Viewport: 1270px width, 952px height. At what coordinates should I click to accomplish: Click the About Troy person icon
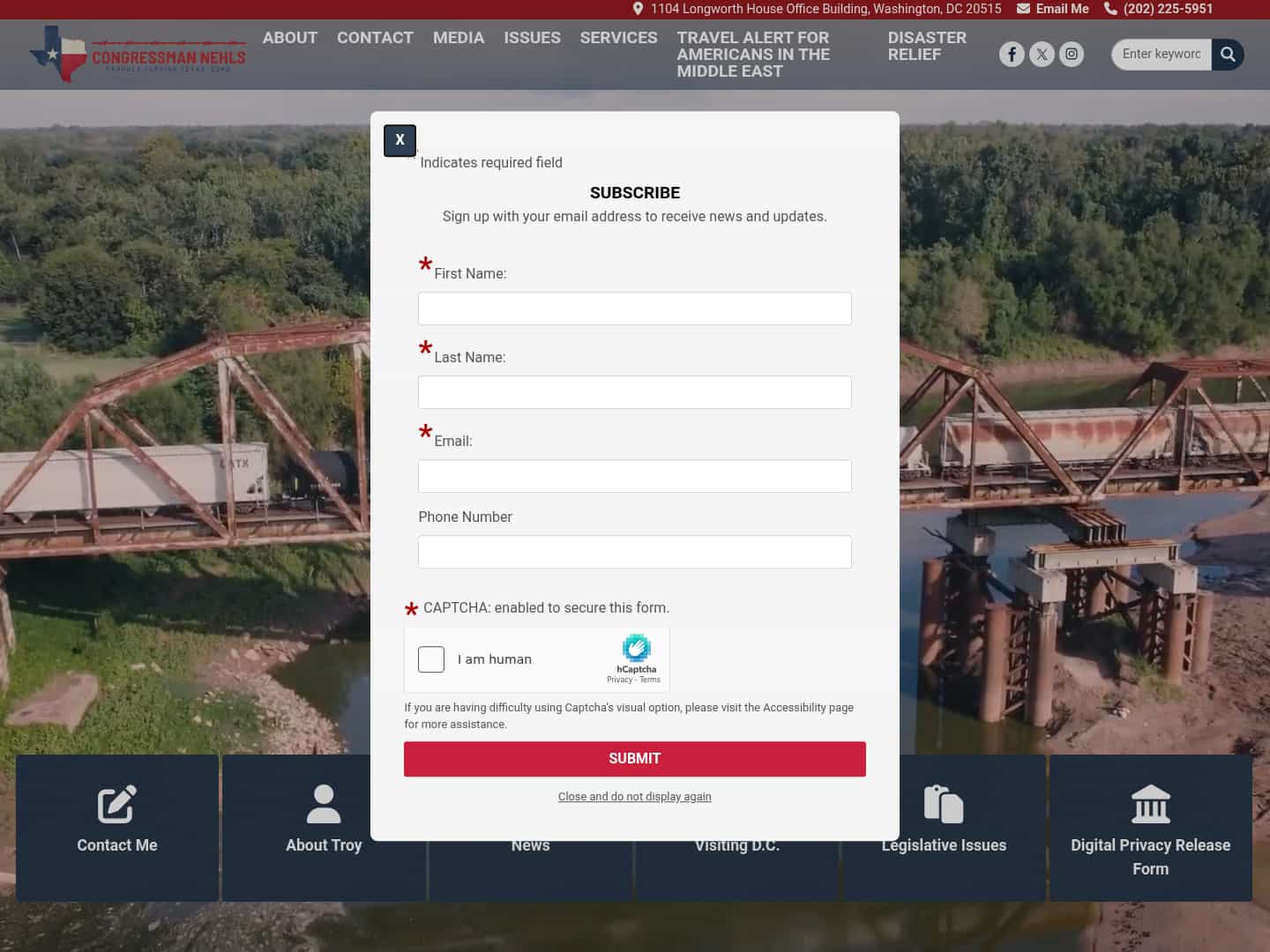pyautogui.click(x=324, y=804)
